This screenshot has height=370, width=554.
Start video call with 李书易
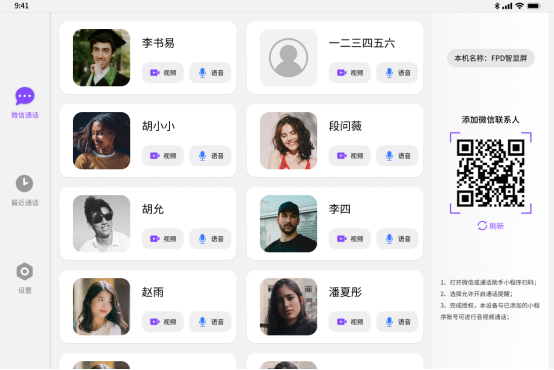click(x=163, y=73)
